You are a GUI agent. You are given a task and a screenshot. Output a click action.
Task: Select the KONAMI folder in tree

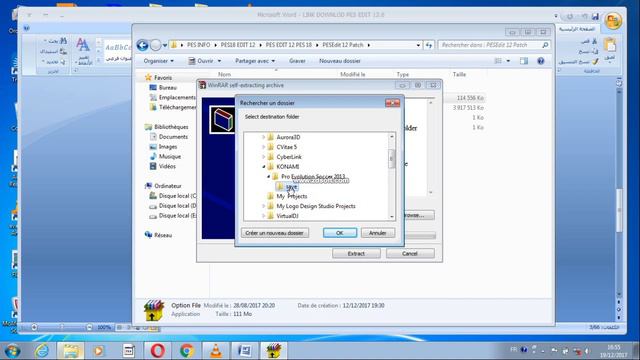click(288, 167)
